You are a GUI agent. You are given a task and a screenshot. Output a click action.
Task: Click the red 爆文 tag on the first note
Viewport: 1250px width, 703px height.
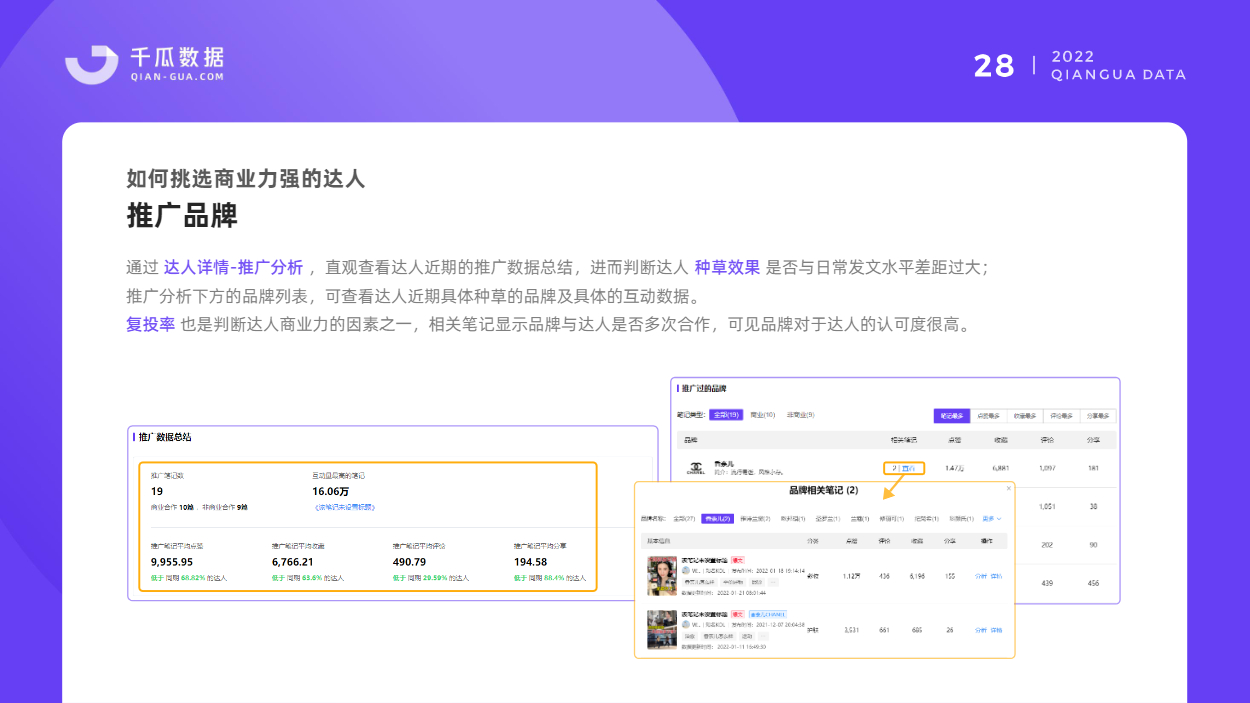pyautogui.click(x=738, y=560)
